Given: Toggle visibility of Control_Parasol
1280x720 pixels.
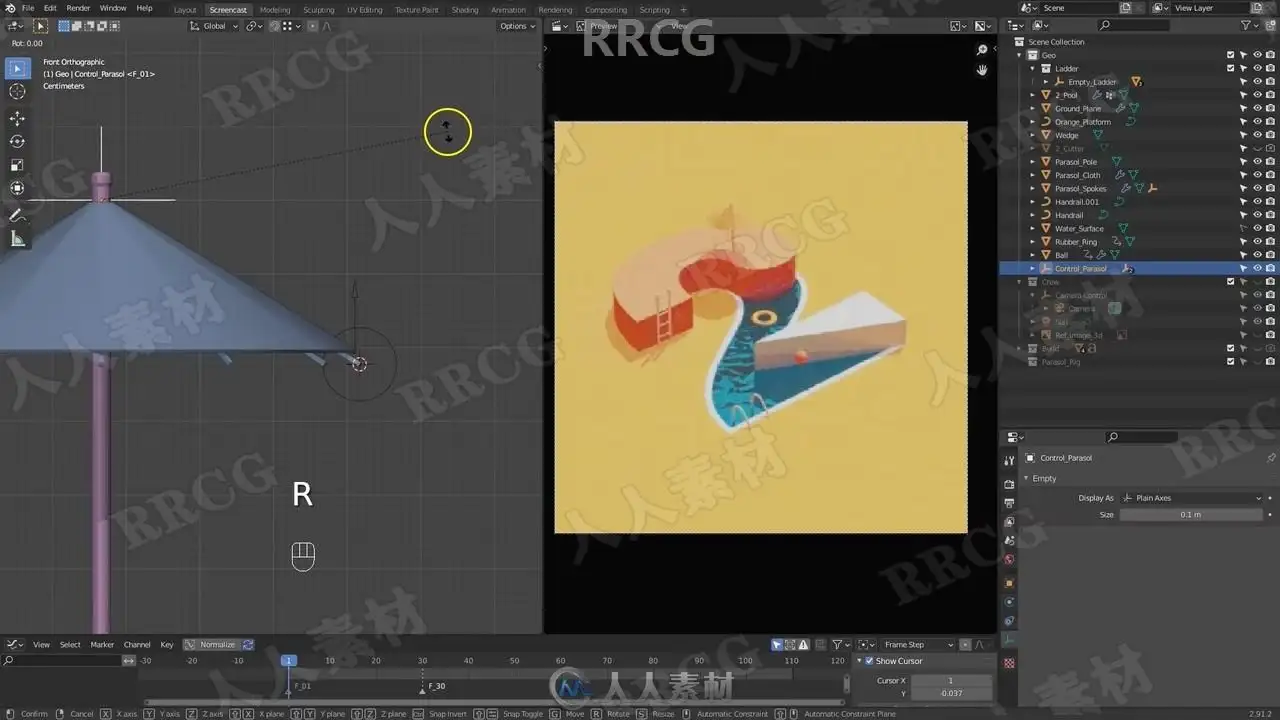Looking at the screenshot, I should tap(1257, 268).
